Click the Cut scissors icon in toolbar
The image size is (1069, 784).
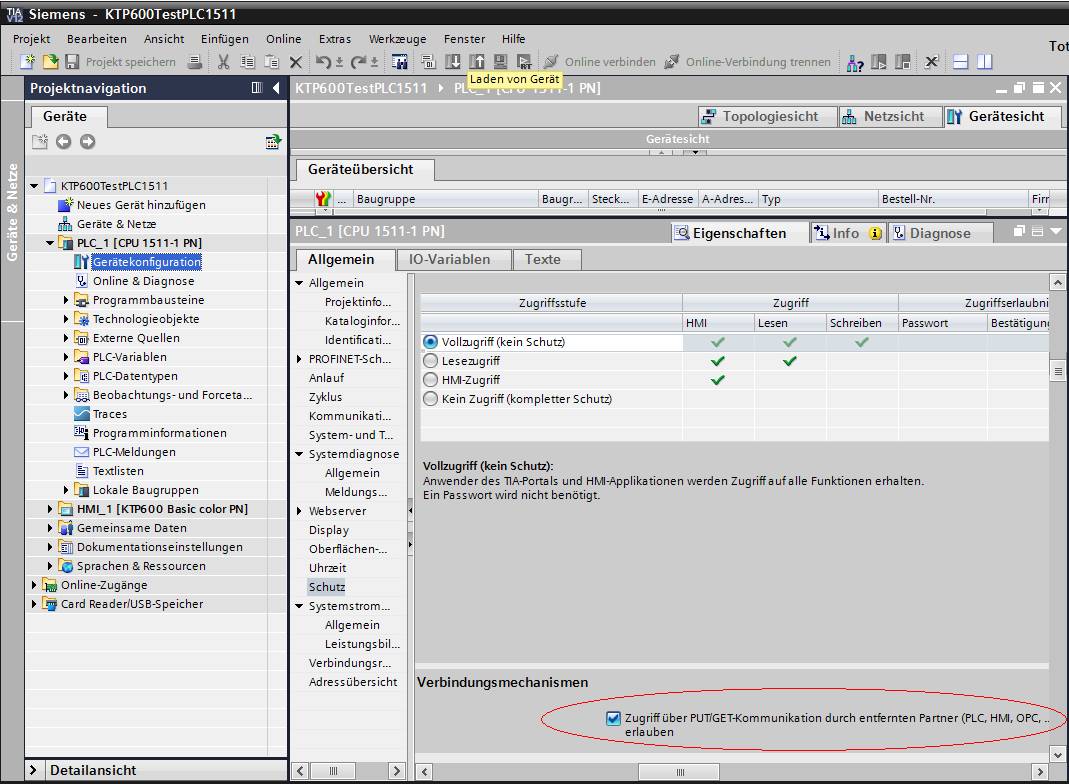click(x=223, y=62)
